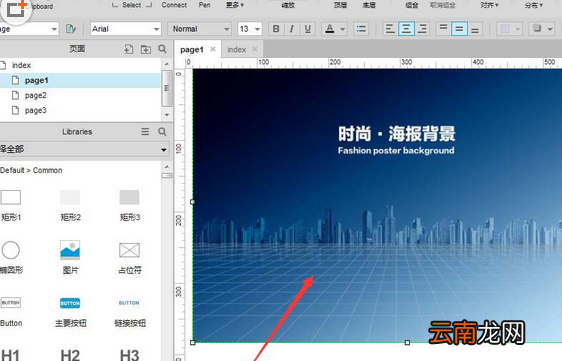Choose the Select mode tool

pos(132,5)
